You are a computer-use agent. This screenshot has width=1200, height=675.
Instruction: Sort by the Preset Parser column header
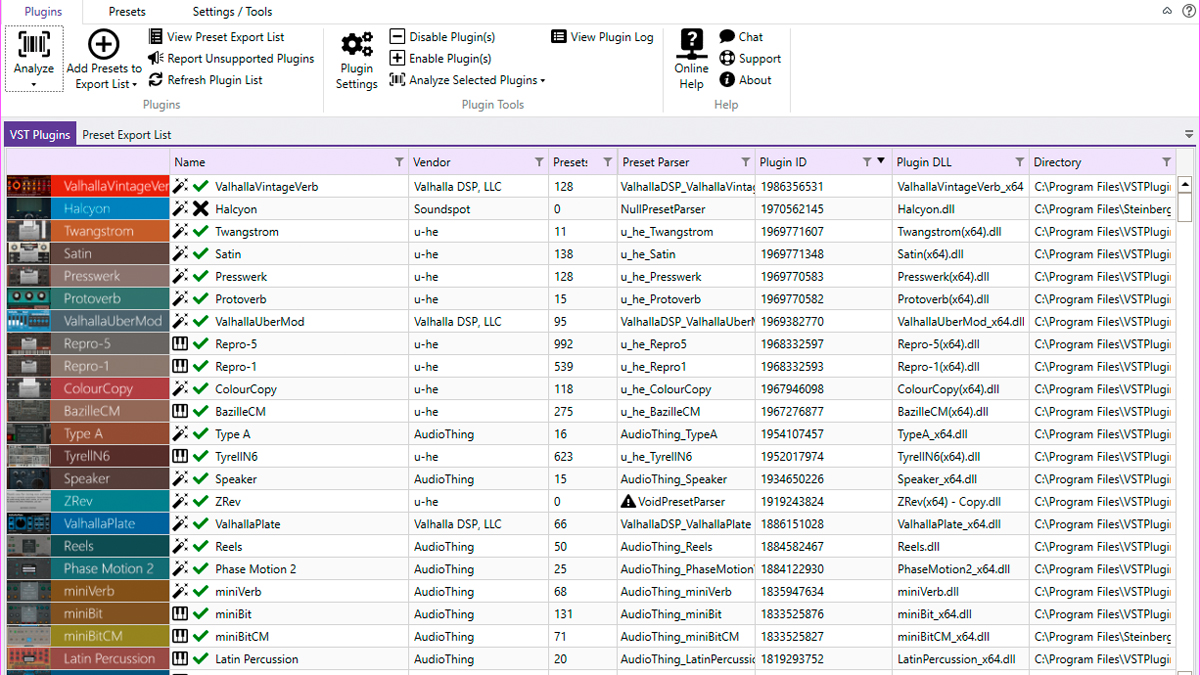tap(656, 162)
